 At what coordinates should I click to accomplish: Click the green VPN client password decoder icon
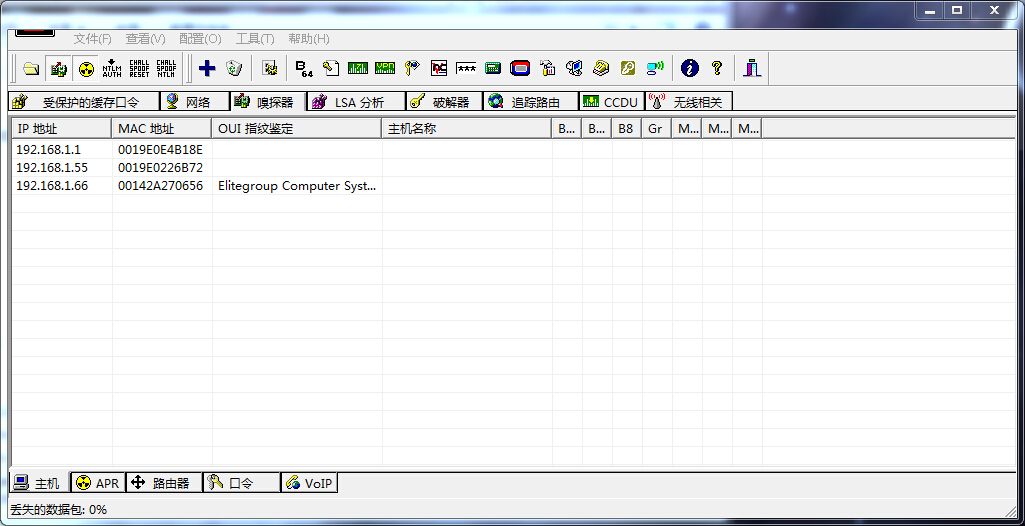[x=385, y=68]
